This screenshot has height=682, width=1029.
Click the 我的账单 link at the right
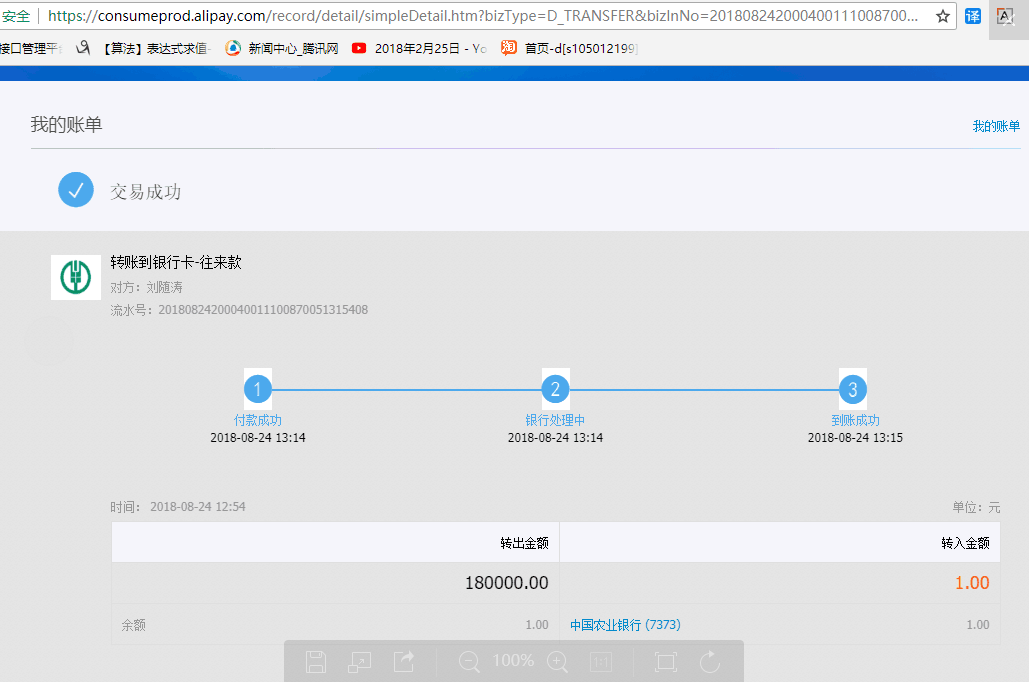[x=996, y=126]
